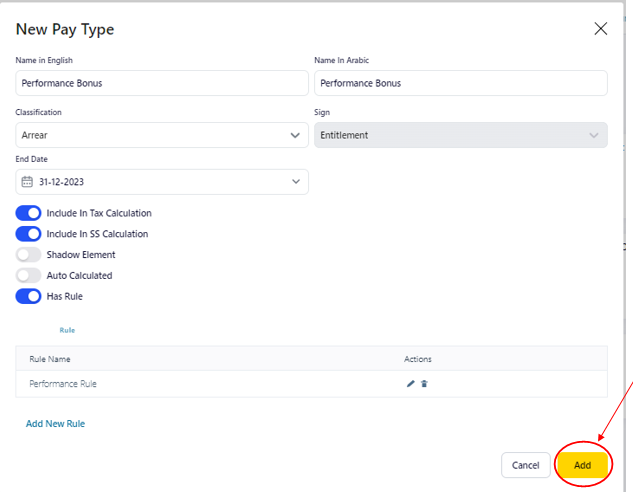Switch on Auto Calculated toggle

click(29, 275)
